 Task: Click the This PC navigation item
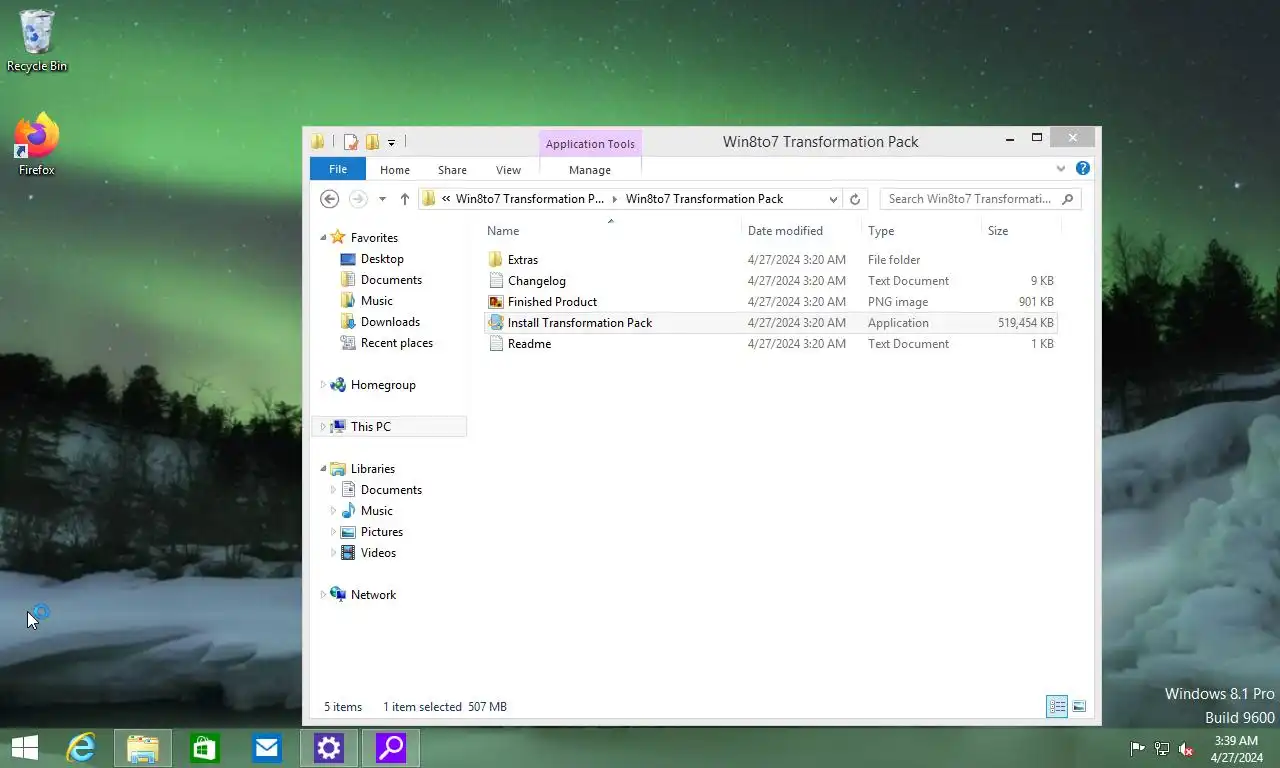tap(389, 427)
